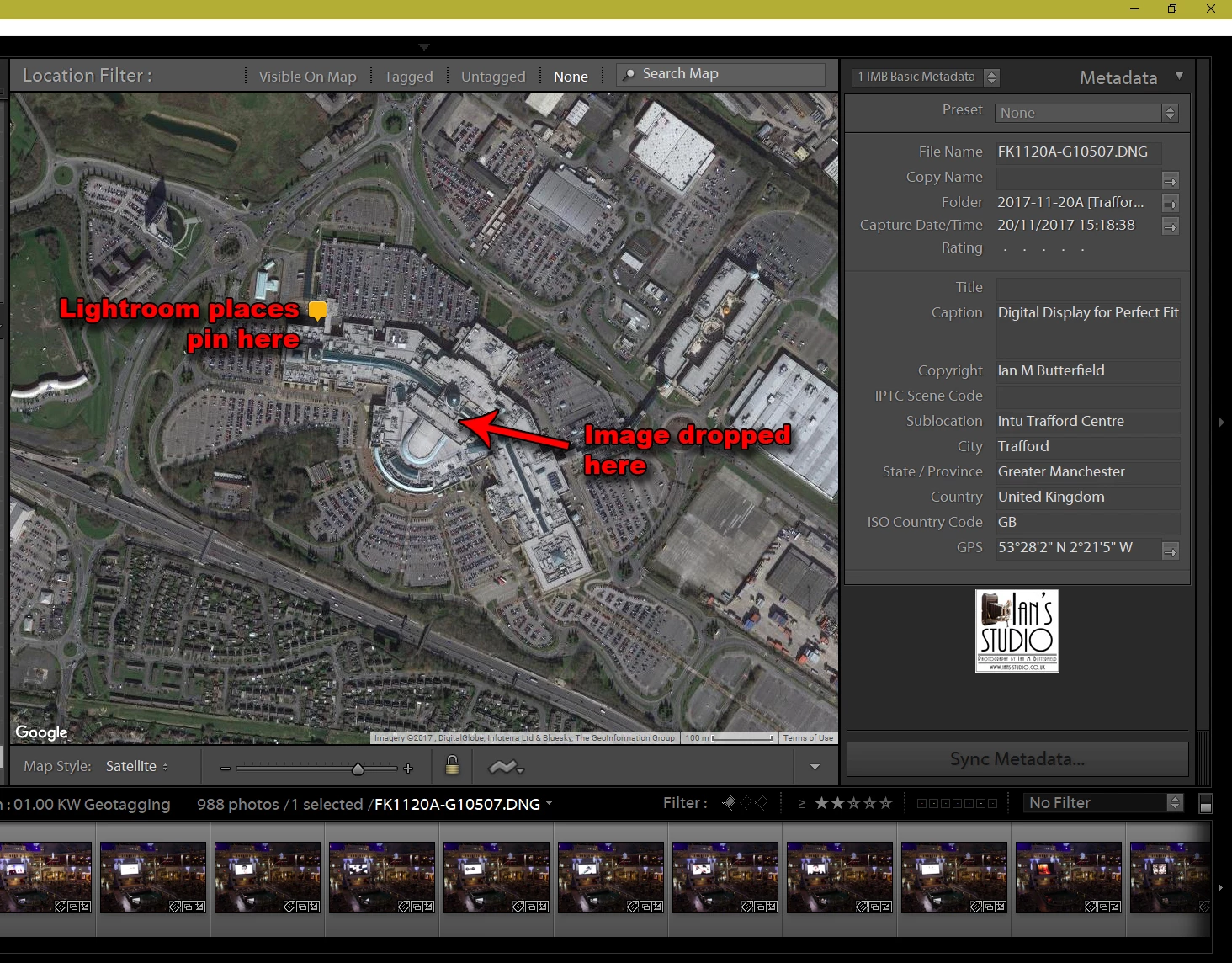
Task: Select Visible On Map location filter
Action: [307, 77]
